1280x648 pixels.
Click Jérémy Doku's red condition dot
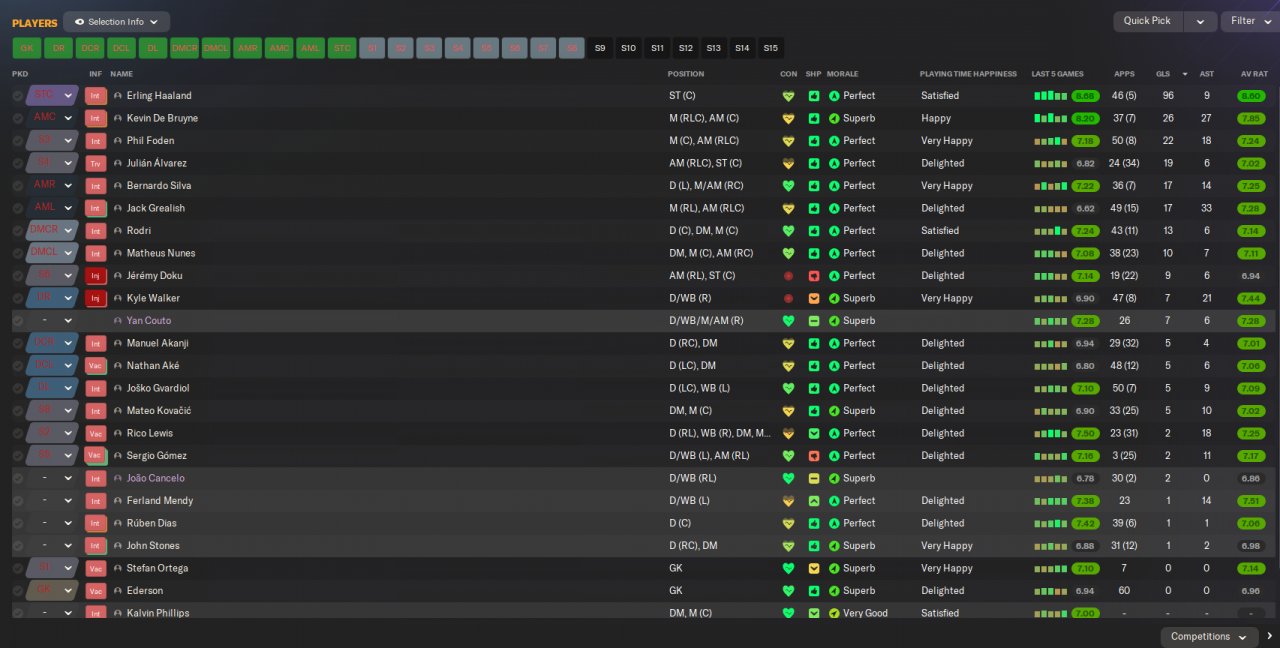(788, 276)
